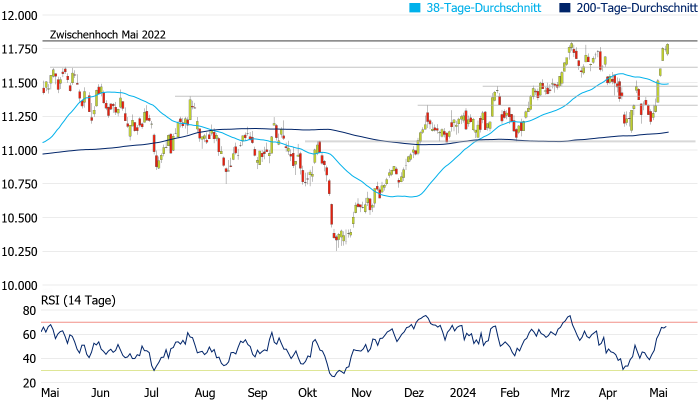The image size is (700, 400).
Task: Click the Dez month label
Action: pos(414,393)
